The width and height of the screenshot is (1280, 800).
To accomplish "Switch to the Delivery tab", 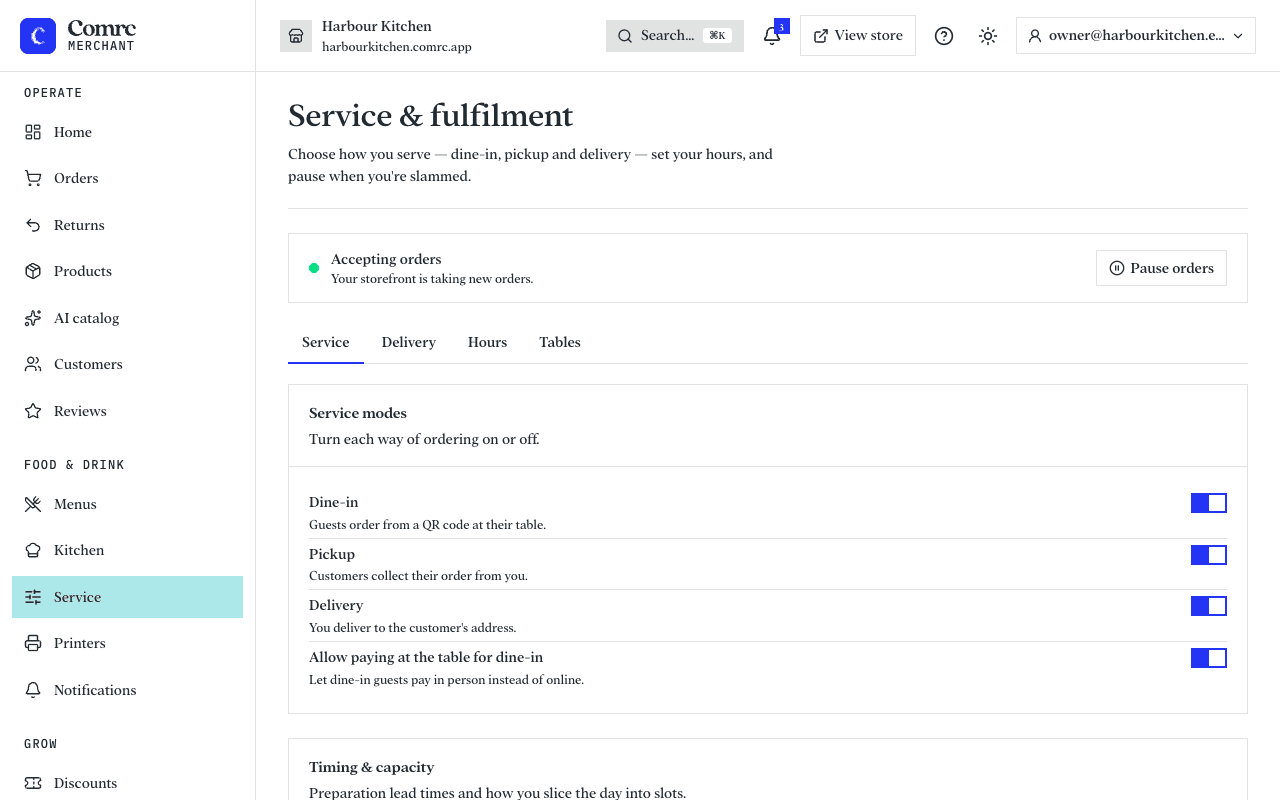I will 409,342.
